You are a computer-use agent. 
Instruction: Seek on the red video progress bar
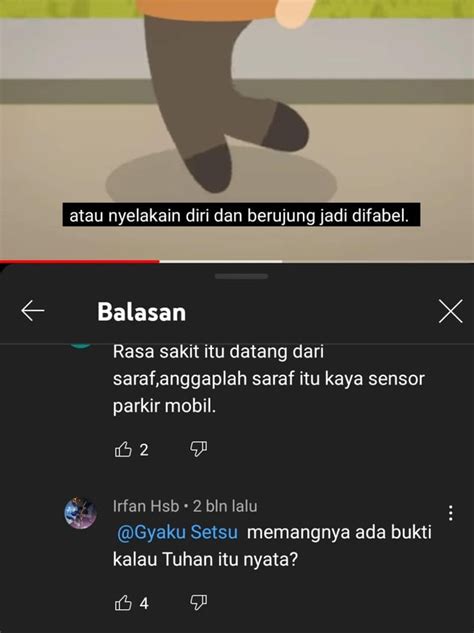coord(237,262)
